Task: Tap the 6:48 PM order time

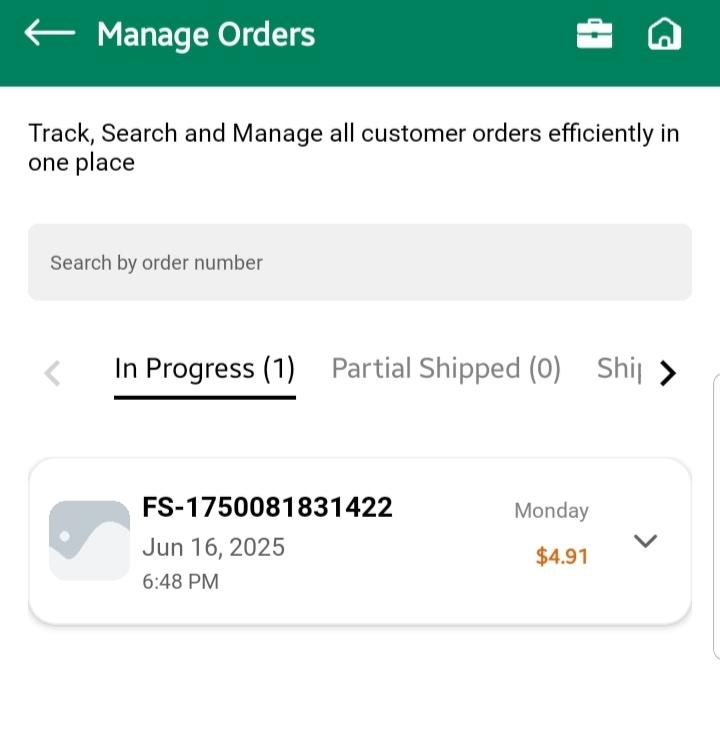Action: click(180, 581)
